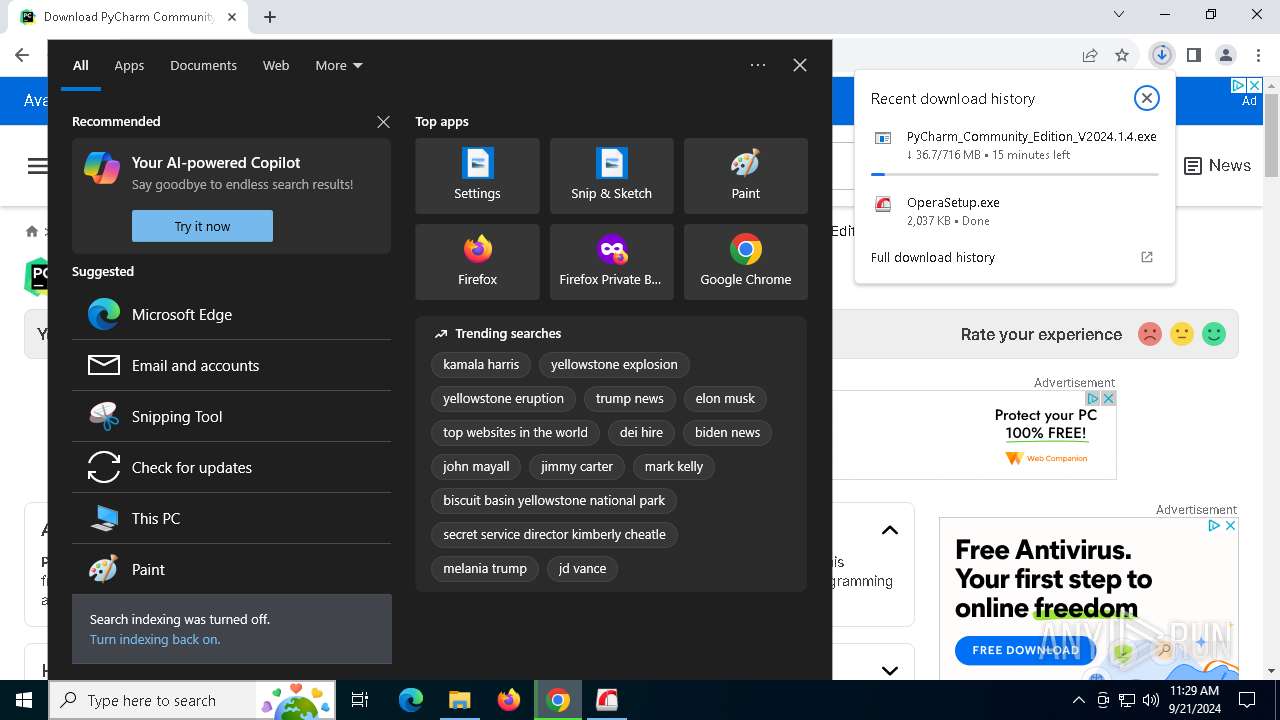
Task: Launch Firefox tile in Top apps
Action: click(477, 262)
